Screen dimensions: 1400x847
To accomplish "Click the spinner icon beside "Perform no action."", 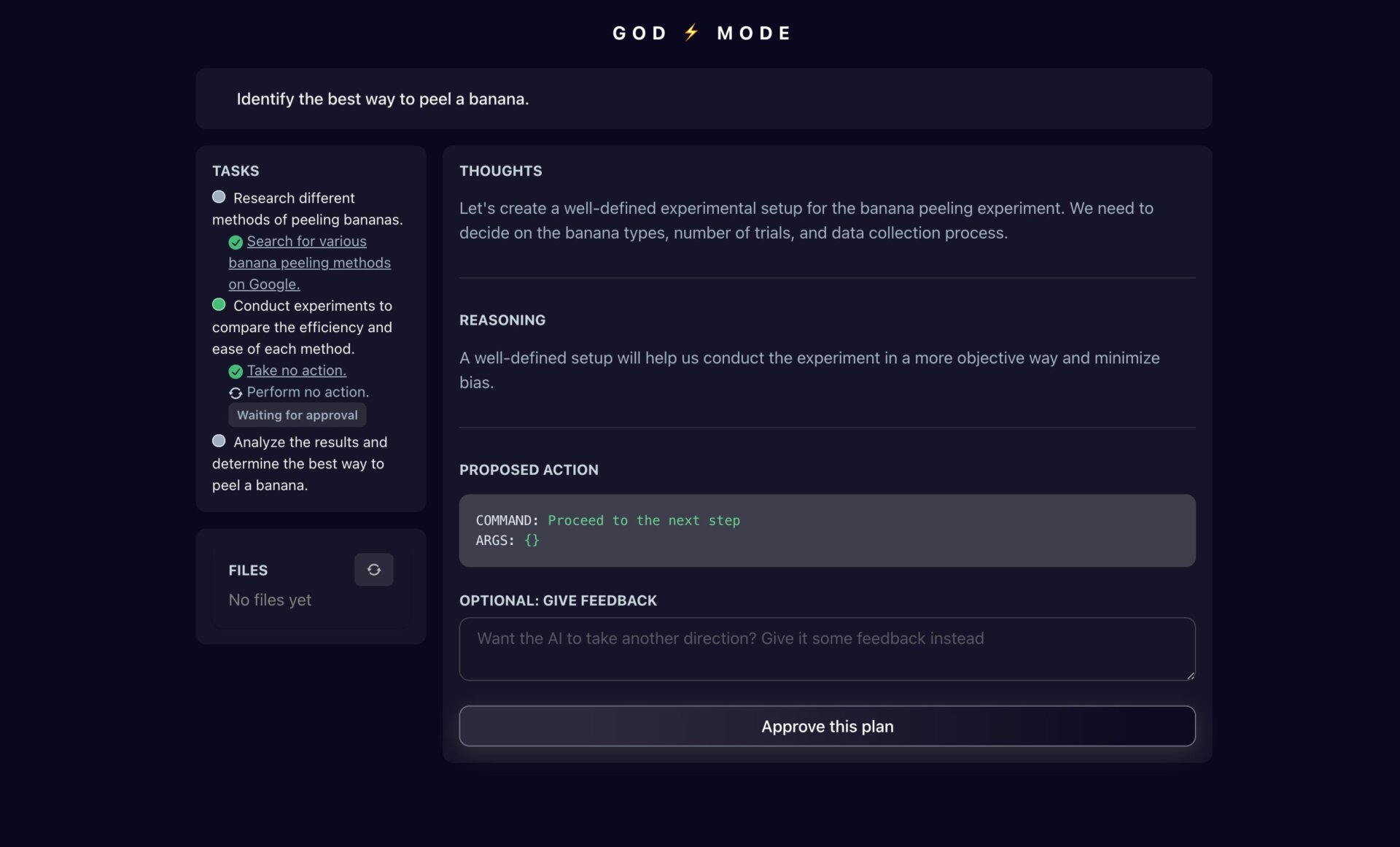I will coord(235,393).
